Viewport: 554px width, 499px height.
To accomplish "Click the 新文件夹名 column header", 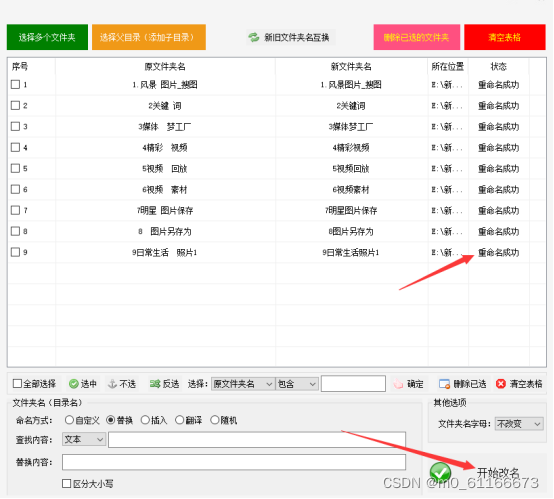I will coord(351,66).
